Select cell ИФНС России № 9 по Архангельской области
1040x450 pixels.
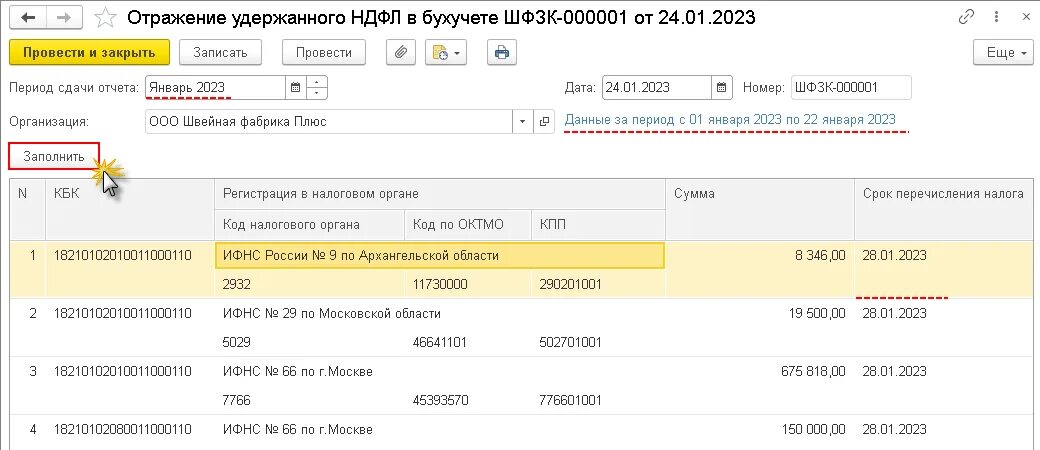tap(440, 256)
